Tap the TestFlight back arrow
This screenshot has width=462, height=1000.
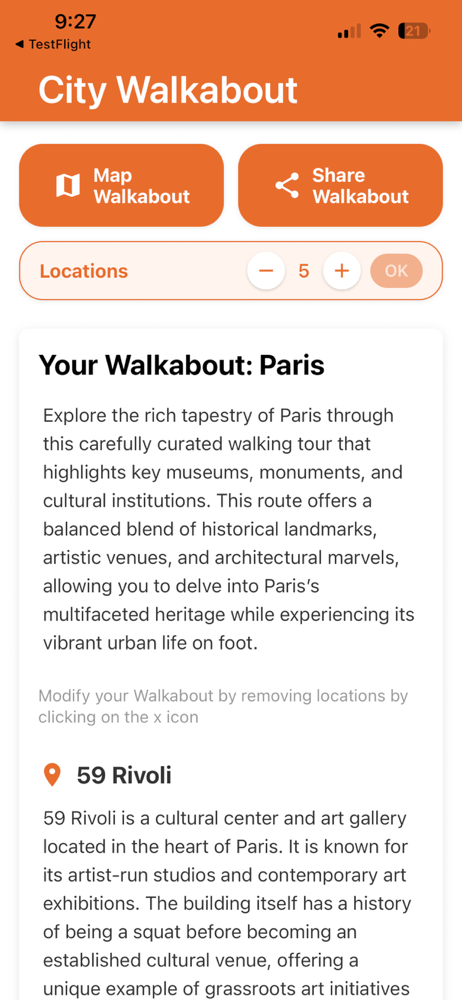pos(19,44)
